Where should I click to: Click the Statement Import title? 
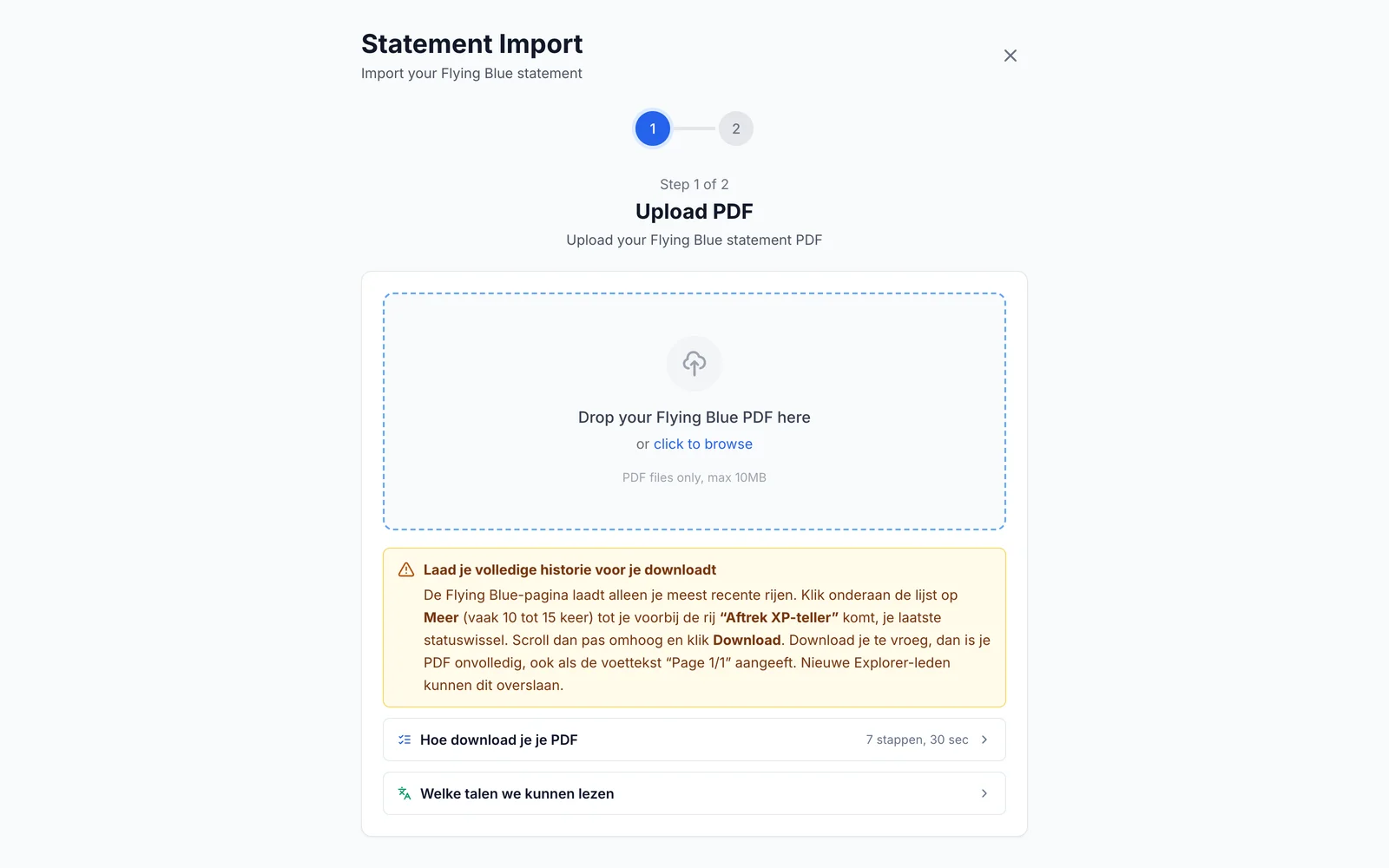tap(472, 44)
